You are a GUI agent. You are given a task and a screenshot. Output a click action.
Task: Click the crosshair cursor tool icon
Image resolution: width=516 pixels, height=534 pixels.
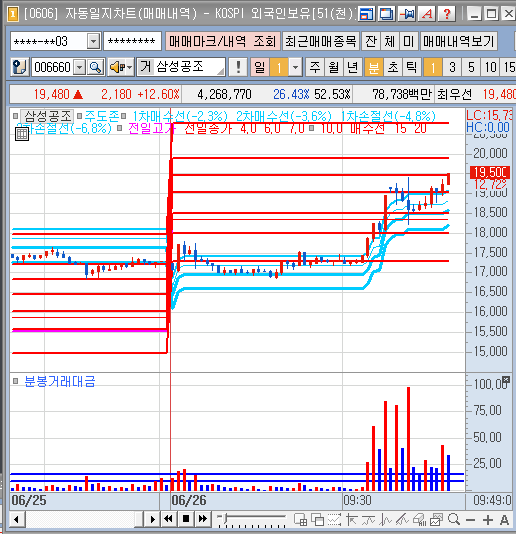click(351, 520)
